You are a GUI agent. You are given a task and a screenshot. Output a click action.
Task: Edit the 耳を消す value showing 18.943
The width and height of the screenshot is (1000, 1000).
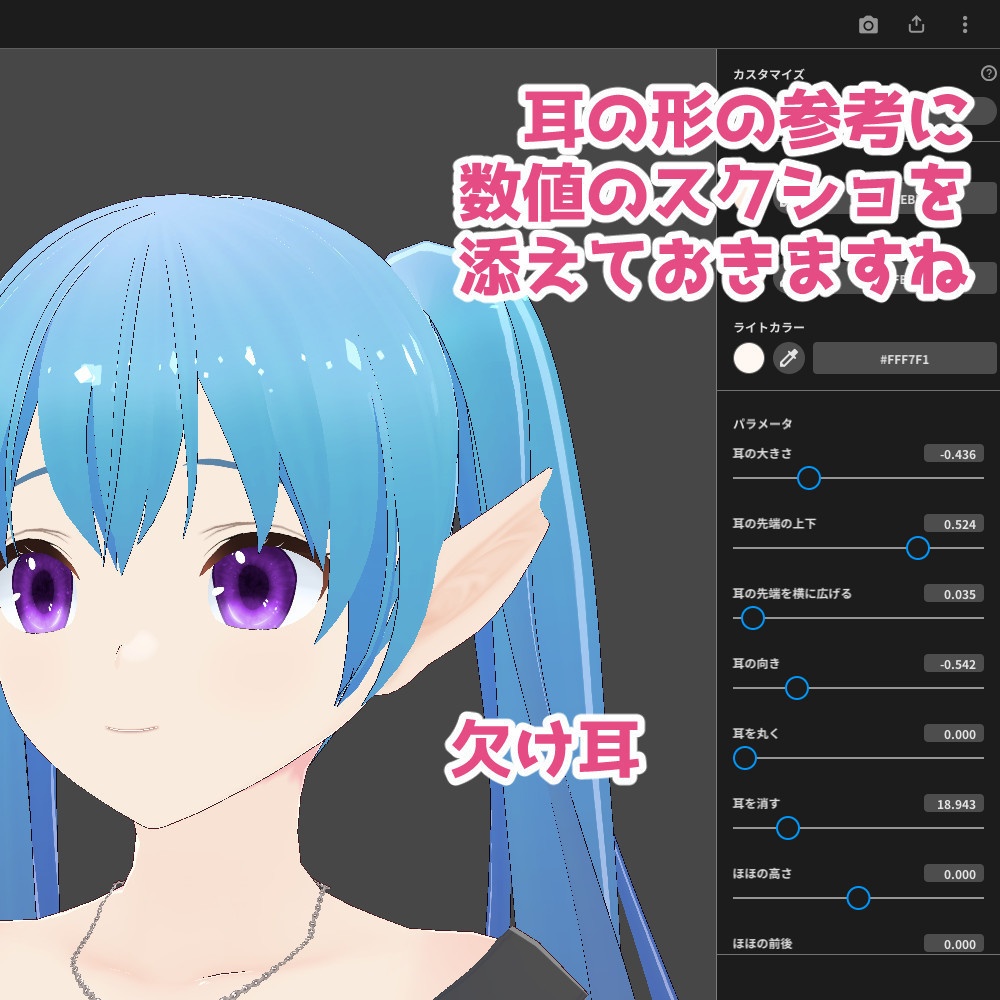[x=955, y=803]
